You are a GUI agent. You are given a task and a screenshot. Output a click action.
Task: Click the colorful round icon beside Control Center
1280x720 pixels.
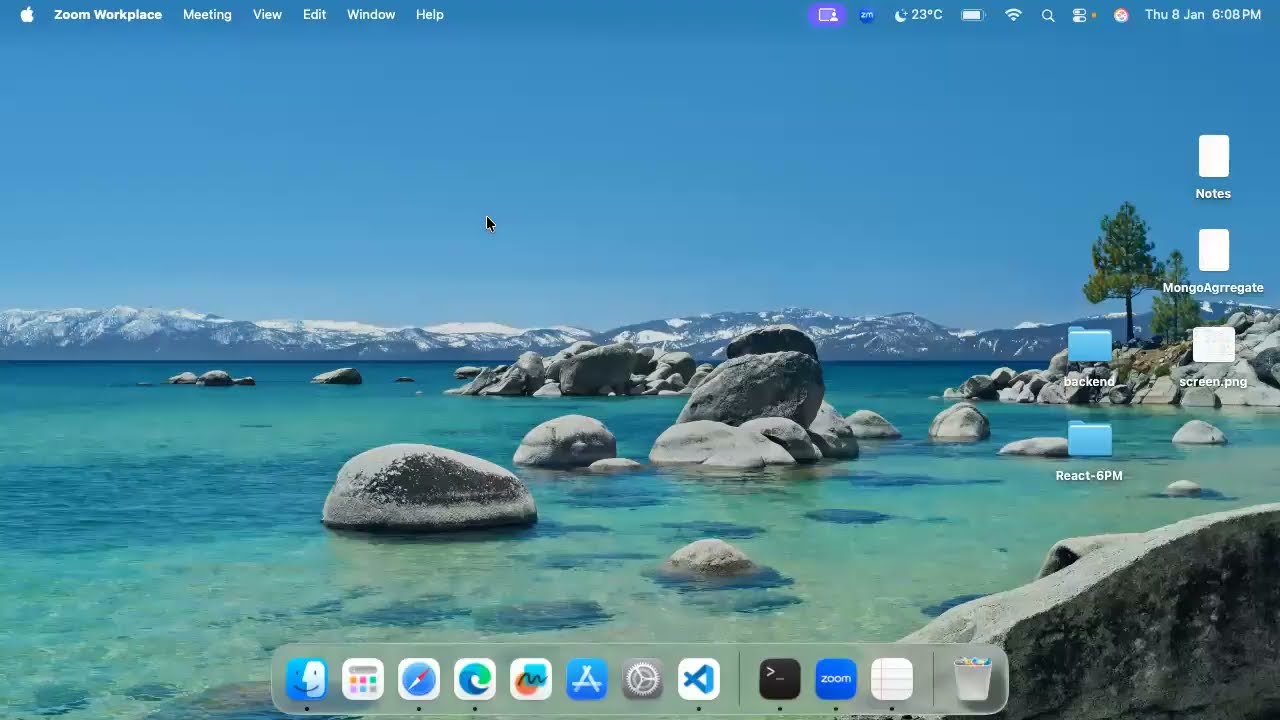click(1121, 15)
